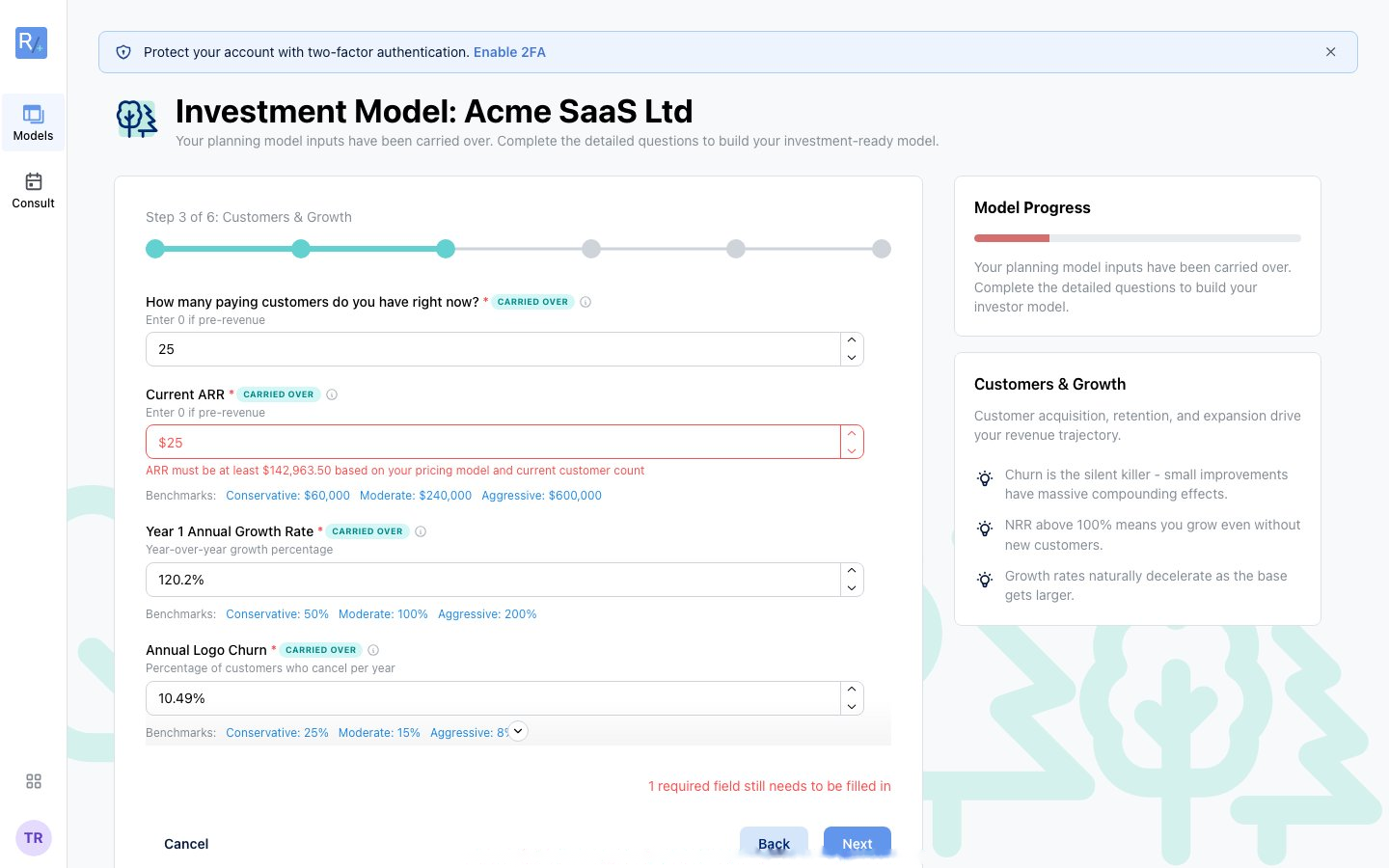Focus the Annual Logo Churn input field
This screenshot has width=1389, height=868.
[493, 698]
